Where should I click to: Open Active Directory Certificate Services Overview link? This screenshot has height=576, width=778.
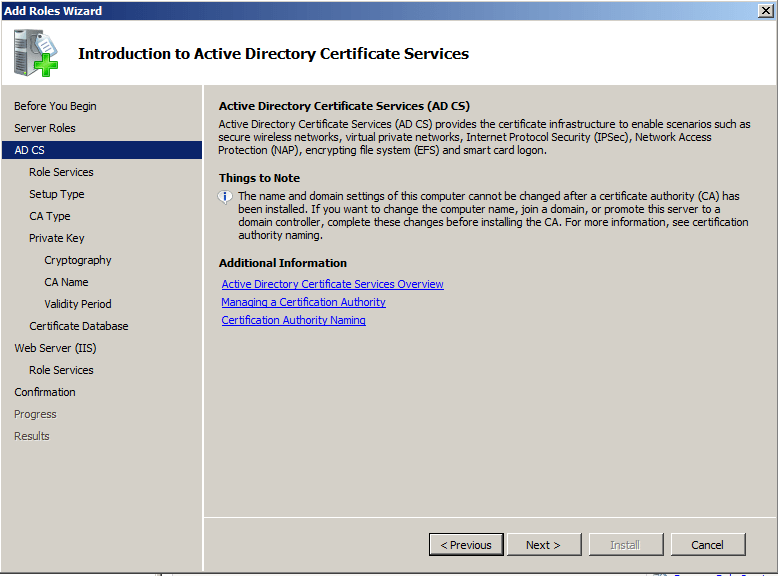click(x=332, y=284)
